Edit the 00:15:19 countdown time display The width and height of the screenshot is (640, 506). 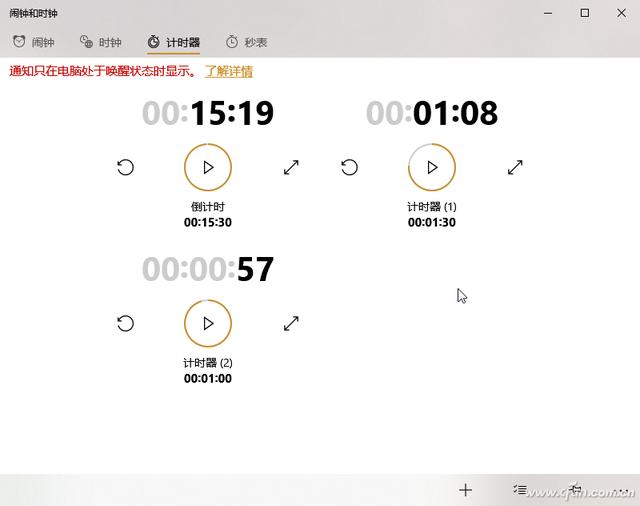(208, 113)
